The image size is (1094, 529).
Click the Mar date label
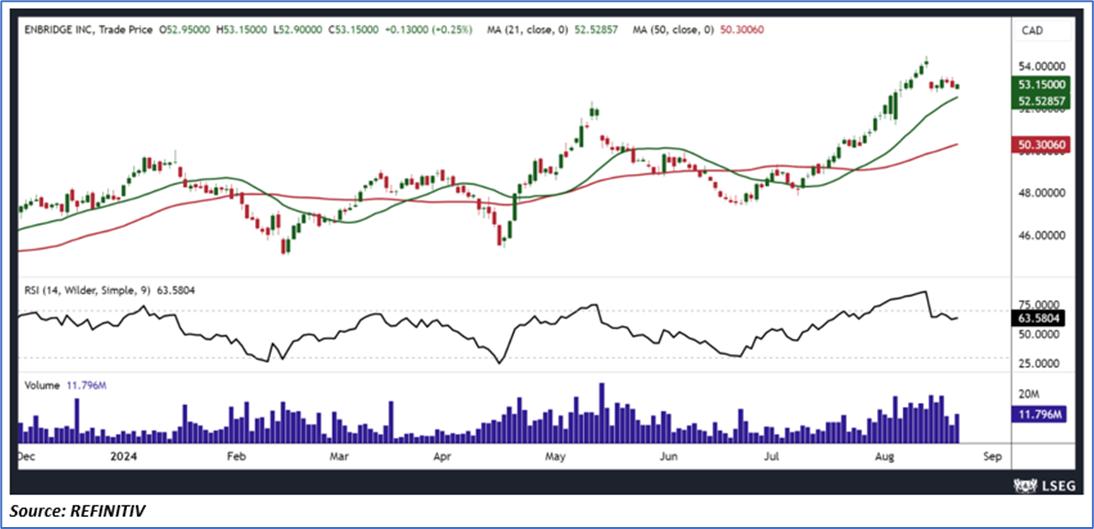tap(339, 456)
